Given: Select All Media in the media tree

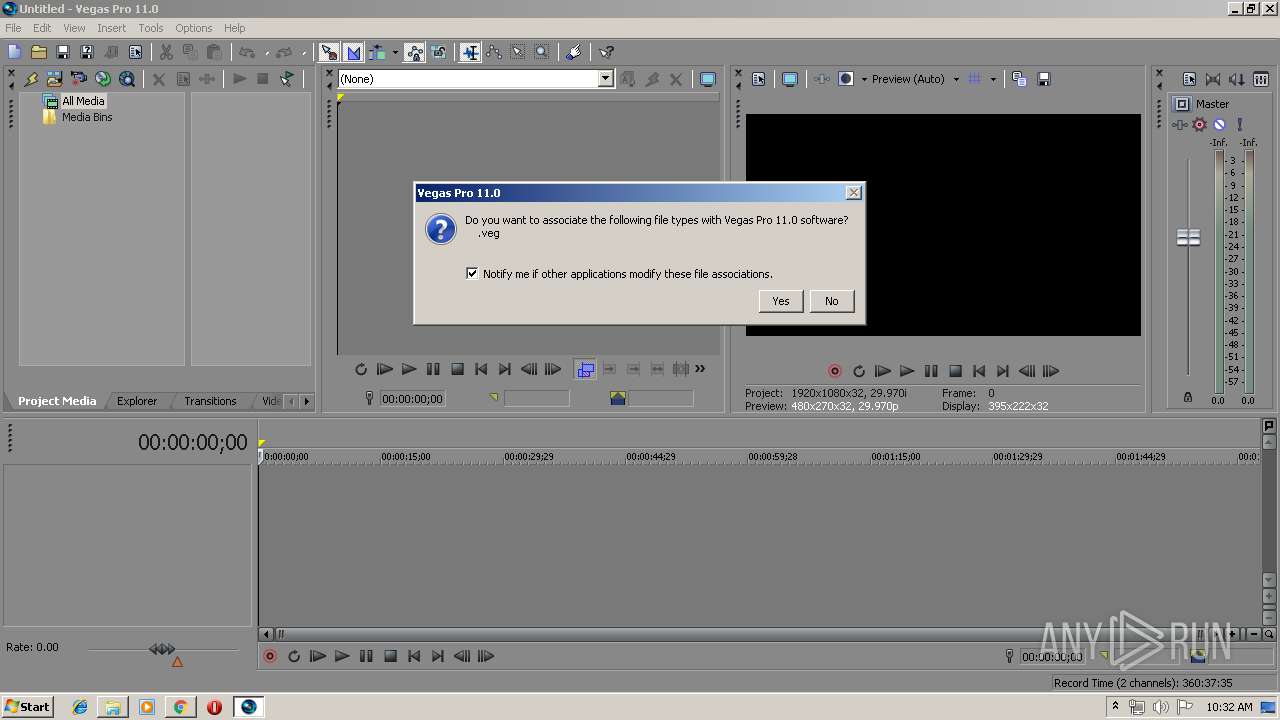Looking at the screenshot, I should click(83, 101).
